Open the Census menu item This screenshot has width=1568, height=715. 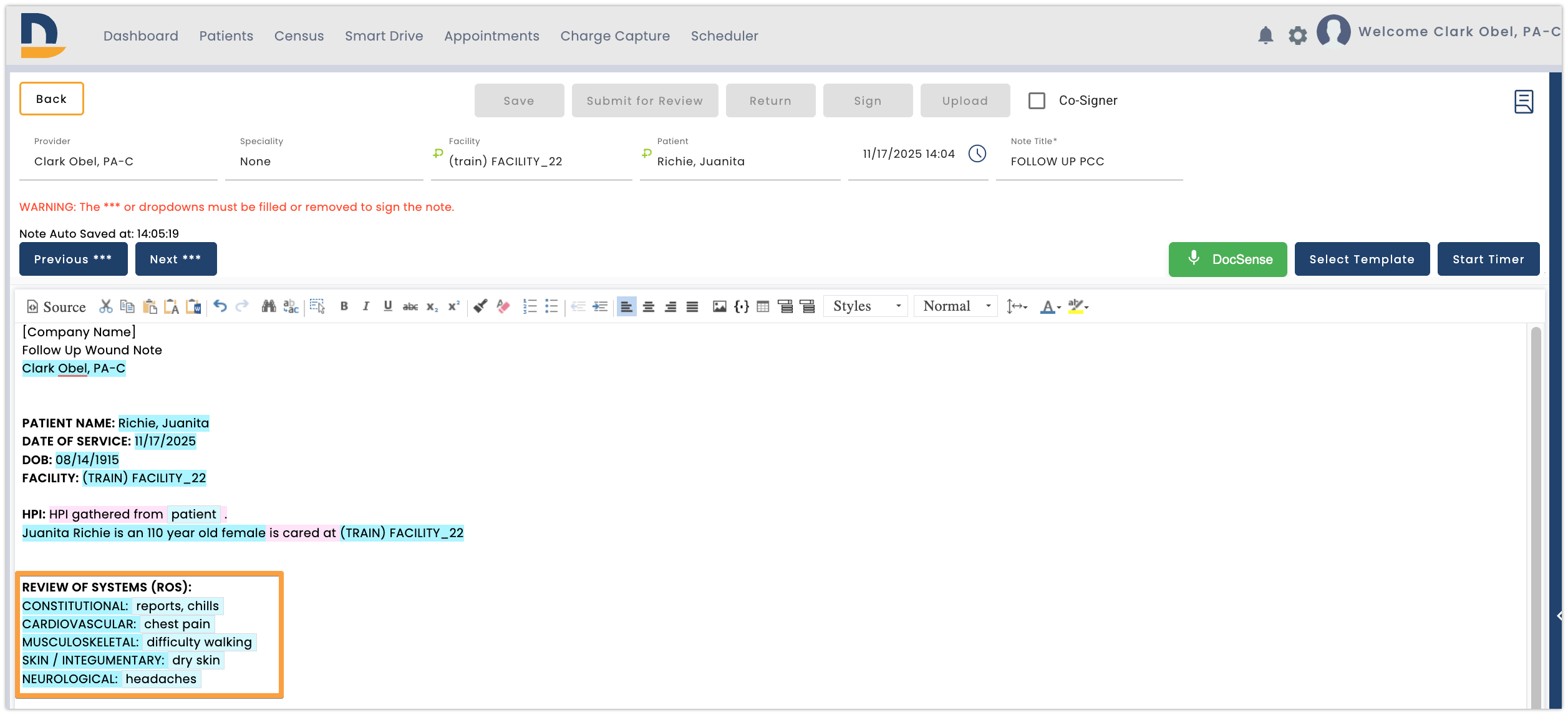299,36
